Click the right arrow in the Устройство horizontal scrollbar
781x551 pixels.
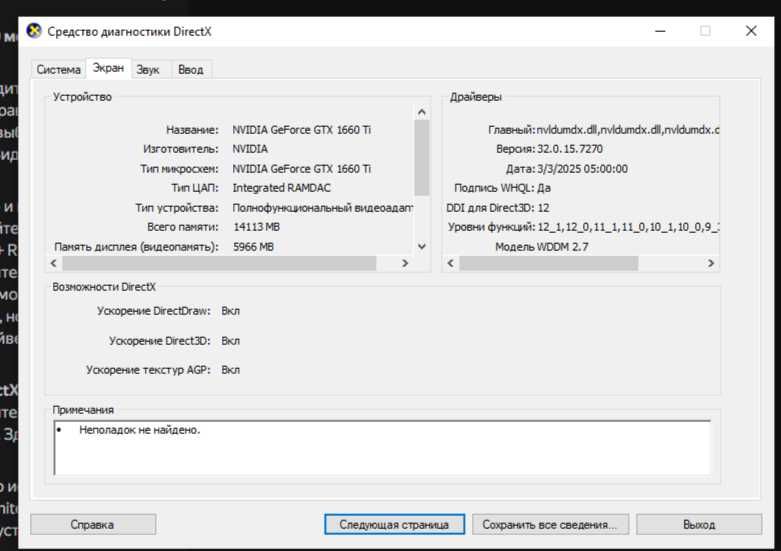click(x=405, y=263)
